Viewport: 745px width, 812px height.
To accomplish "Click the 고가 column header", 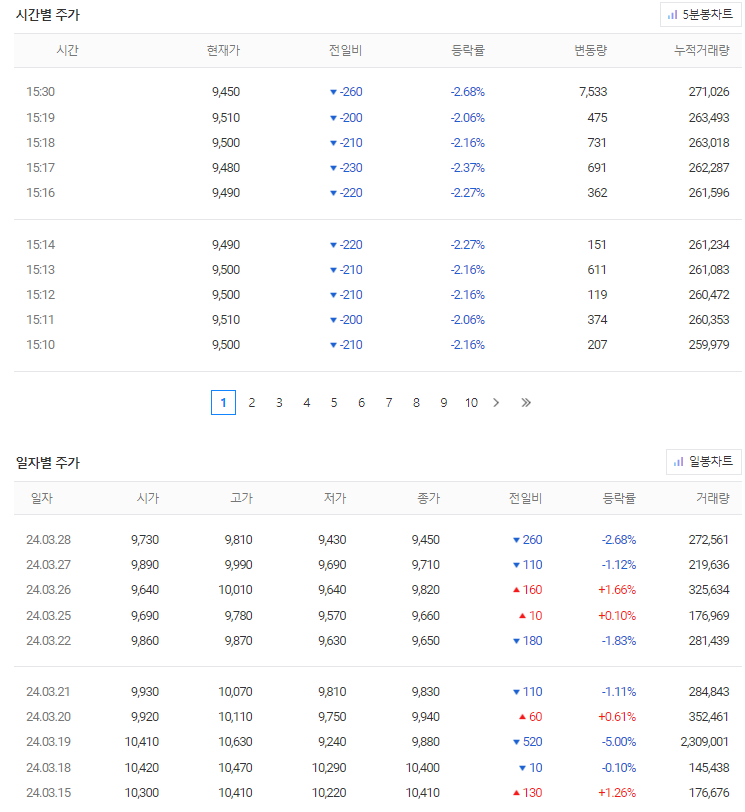I will point(241,498).
